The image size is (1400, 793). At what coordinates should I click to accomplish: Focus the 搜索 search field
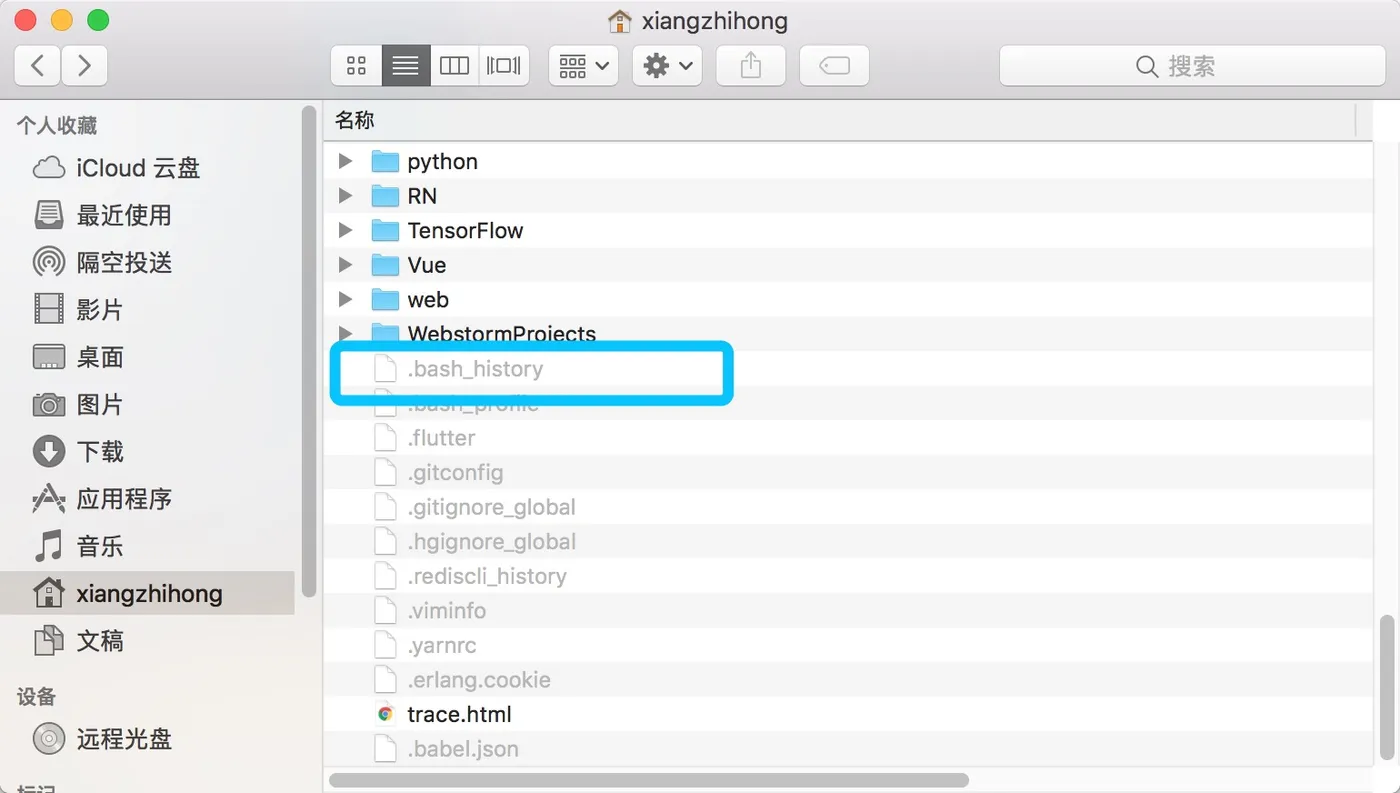1192,66
